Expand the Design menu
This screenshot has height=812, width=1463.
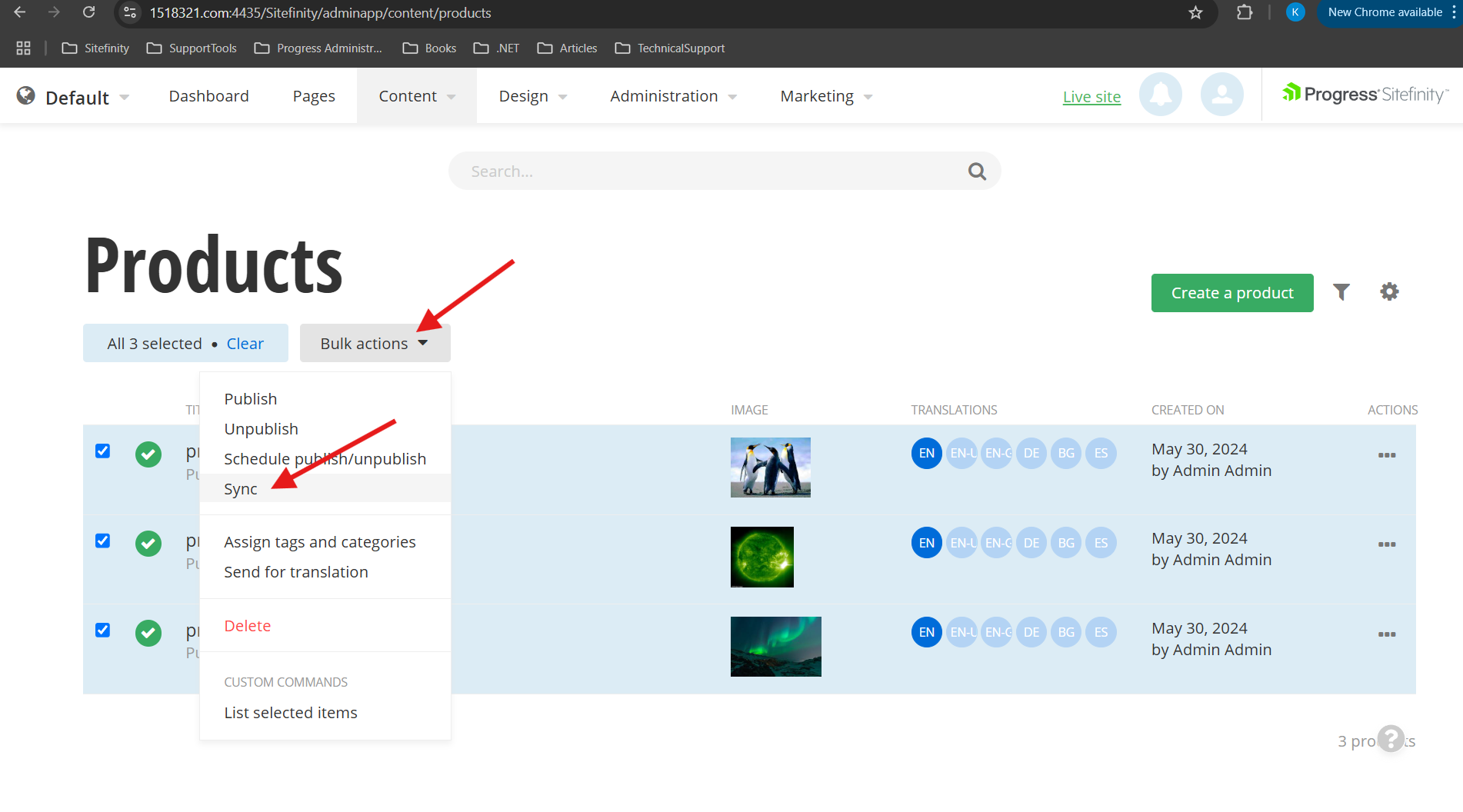pyautogui.click(x=532, y=96)
